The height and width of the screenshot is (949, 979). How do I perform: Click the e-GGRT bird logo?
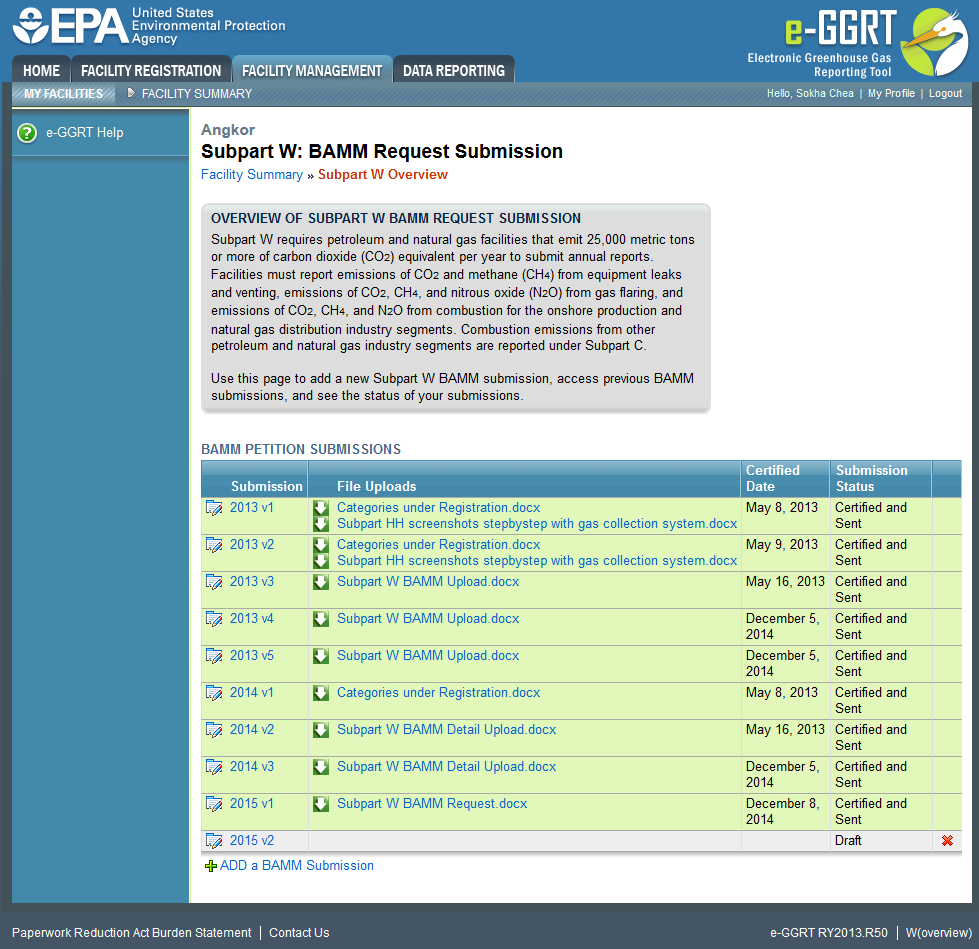click(934, 40)
